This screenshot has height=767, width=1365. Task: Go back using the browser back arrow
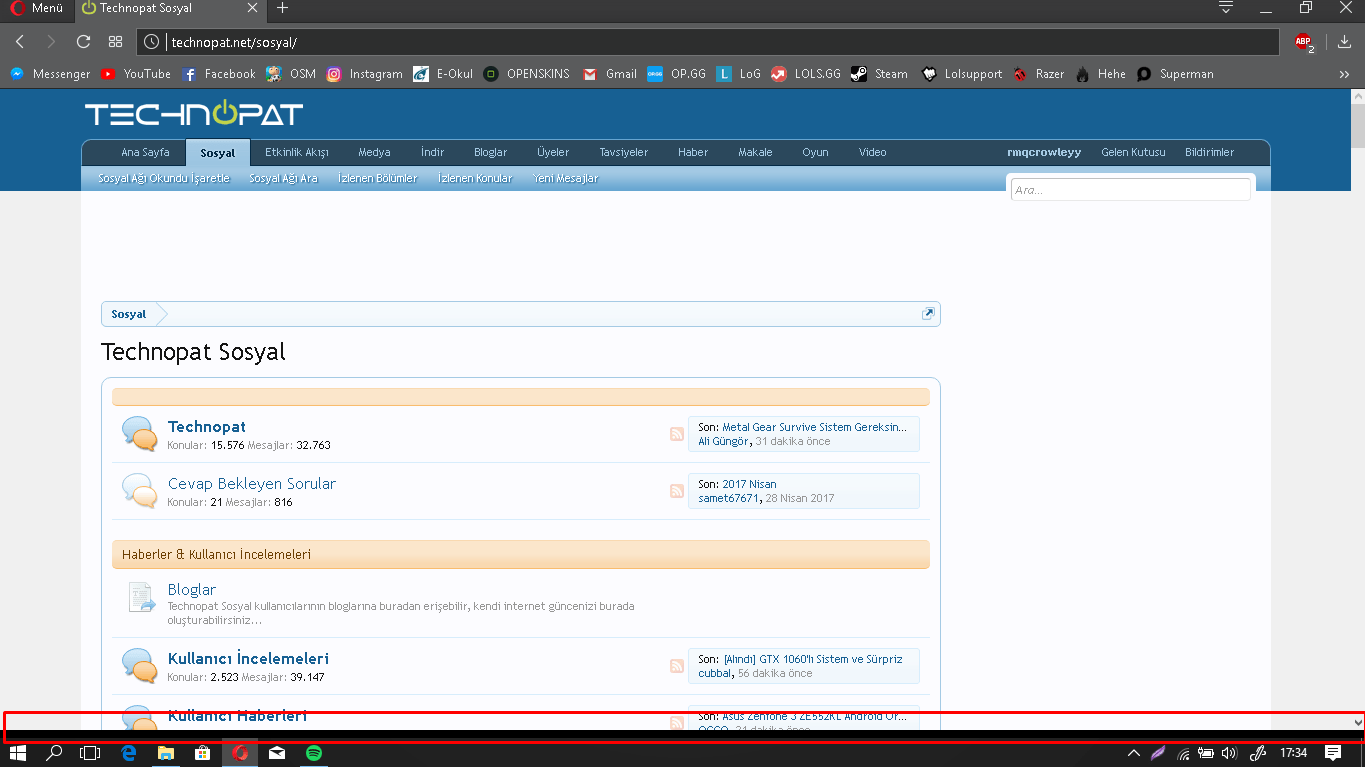pyautogui.click(x=20, y=42)
